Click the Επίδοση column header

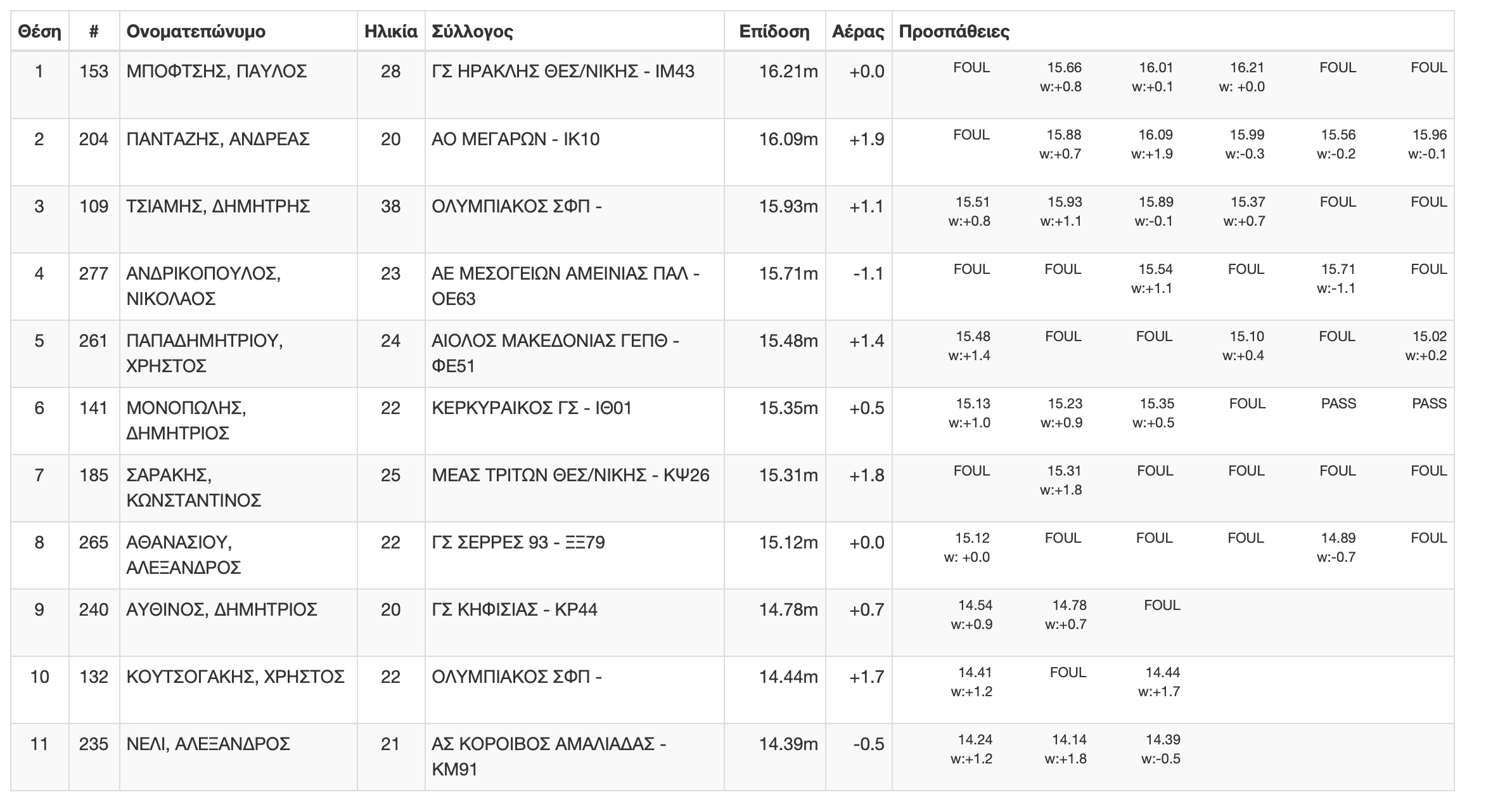pyautogui.click(x=774, y=31)
